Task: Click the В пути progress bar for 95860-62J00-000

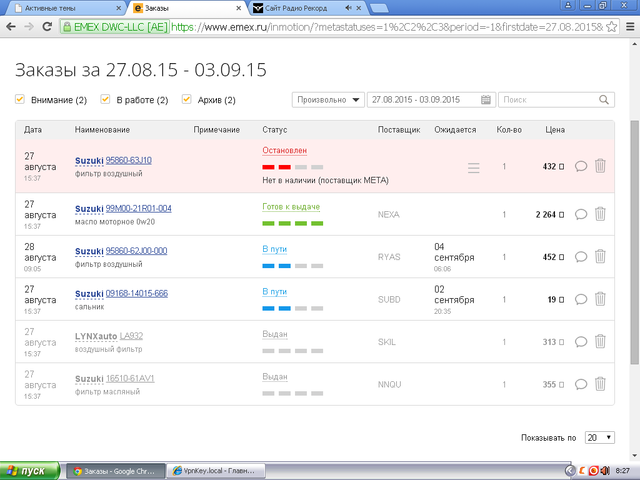Action: pyautogui.click(x=292, y=266)
